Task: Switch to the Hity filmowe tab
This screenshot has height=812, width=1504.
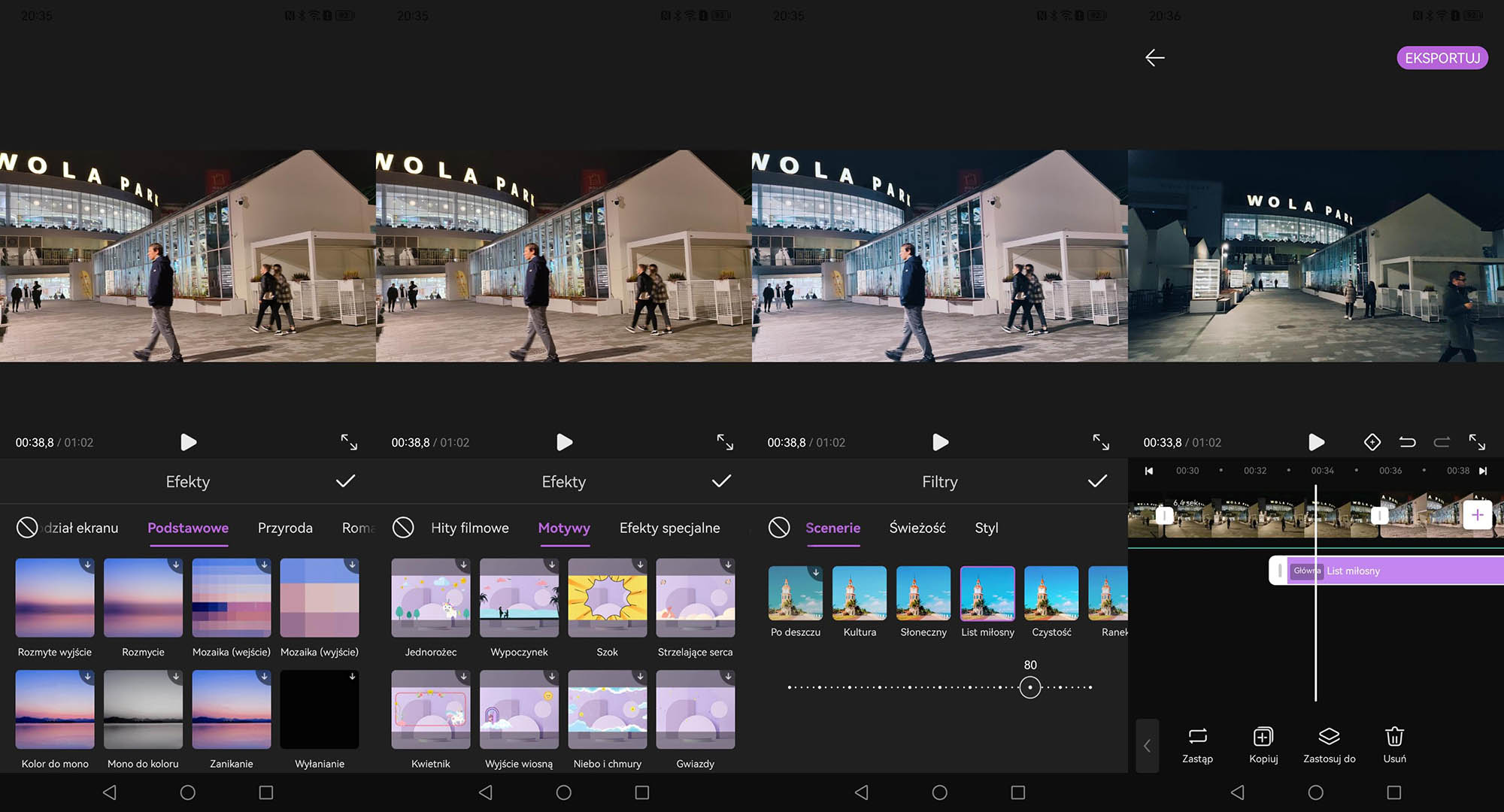Action: 470,528
